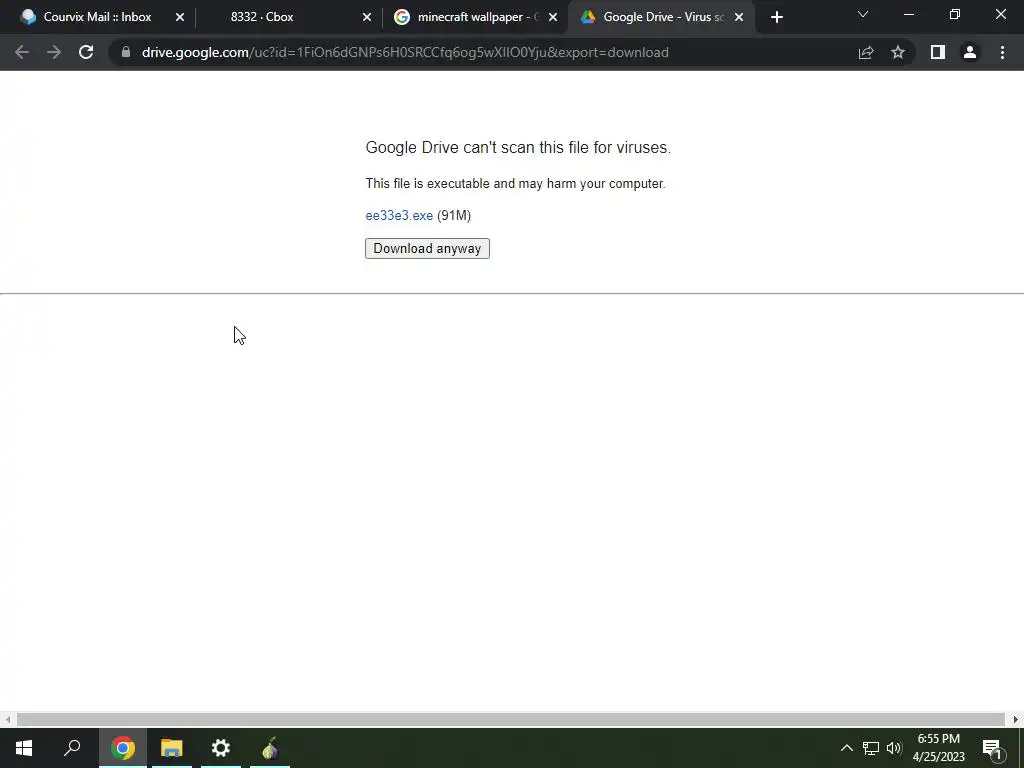Bookmark this page with star

[898, 52]
